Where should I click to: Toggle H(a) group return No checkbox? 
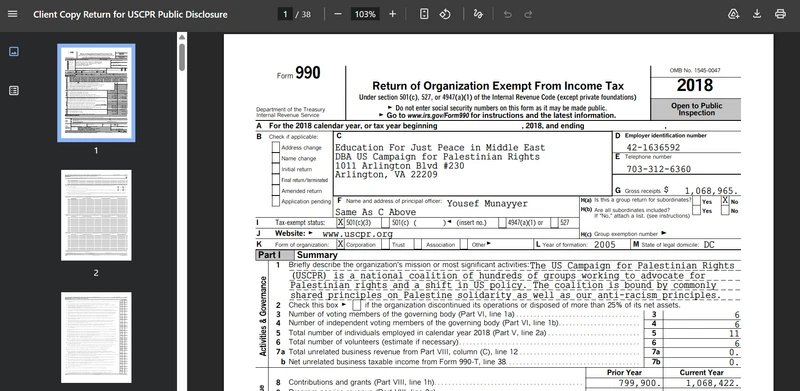pyautogui.click(x=725, y=201)
